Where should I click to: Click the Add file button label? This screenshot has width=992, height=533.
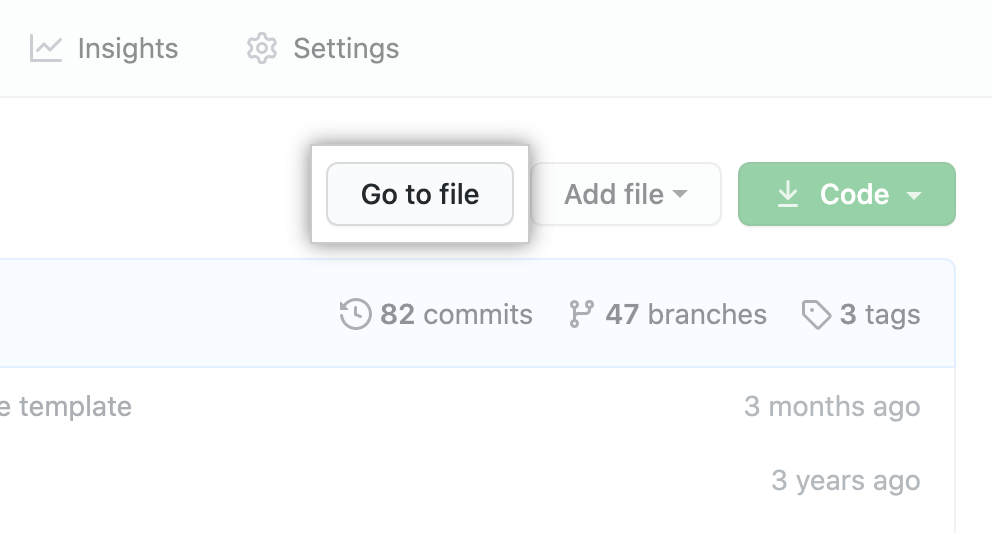coord(613,194)
